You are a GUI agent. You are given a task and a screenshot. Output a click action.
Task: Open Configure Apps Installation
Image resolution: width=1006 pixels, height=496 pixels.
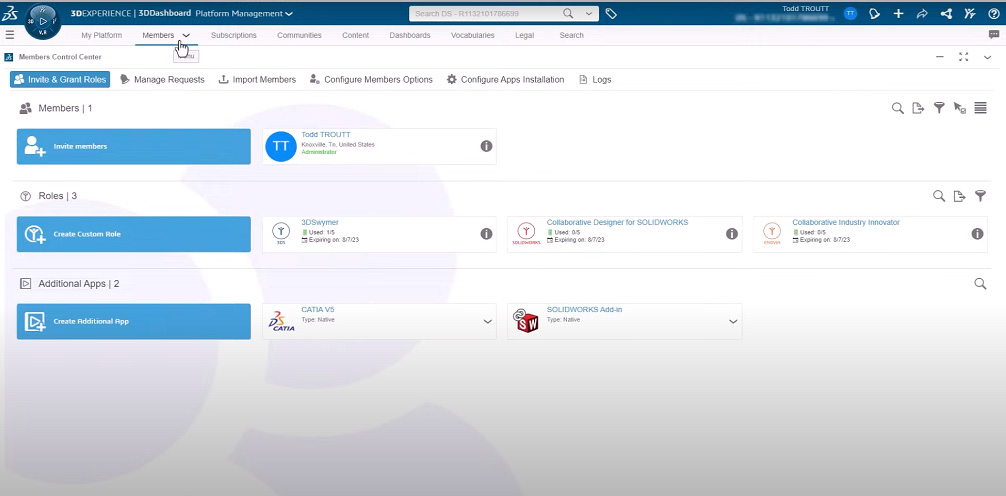point(506,80)
